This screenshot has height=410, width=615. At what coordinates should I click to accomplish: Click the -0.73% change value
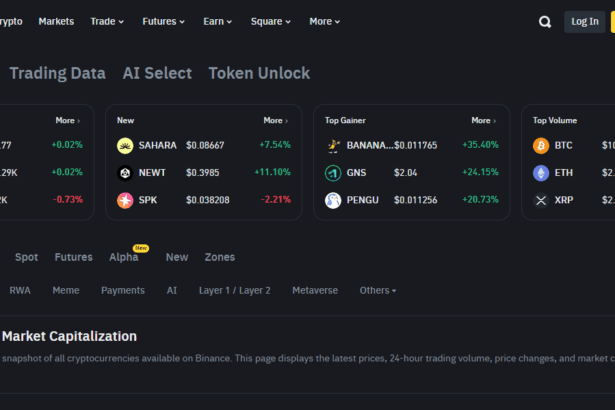pyautogui.click(x=68, y=200)
